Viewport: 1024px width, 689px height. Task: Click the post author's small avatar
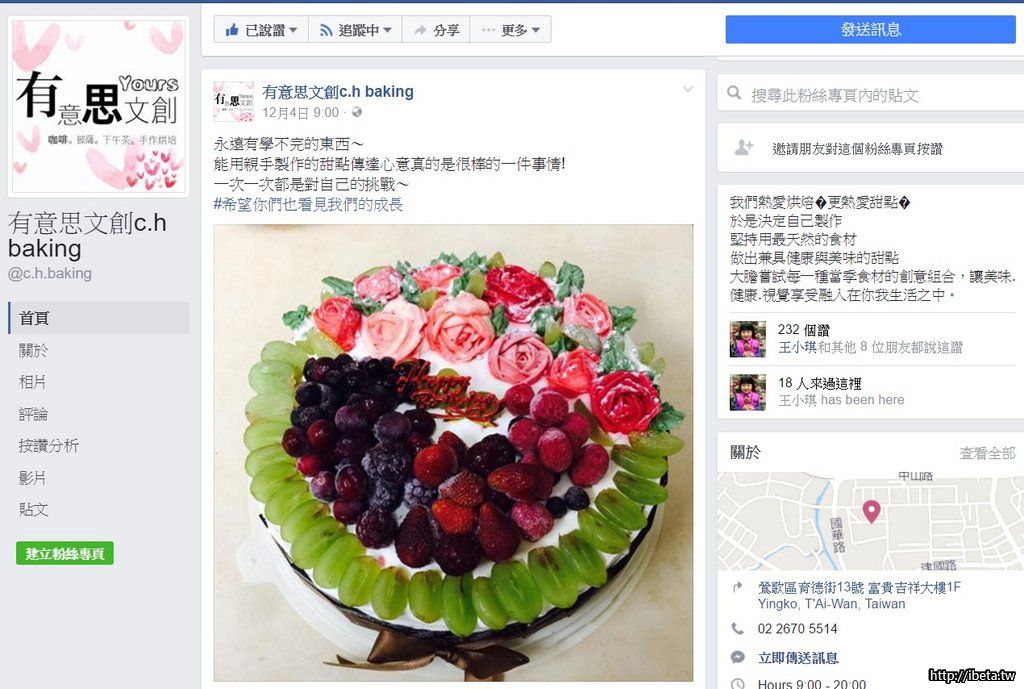pos(233,101)
